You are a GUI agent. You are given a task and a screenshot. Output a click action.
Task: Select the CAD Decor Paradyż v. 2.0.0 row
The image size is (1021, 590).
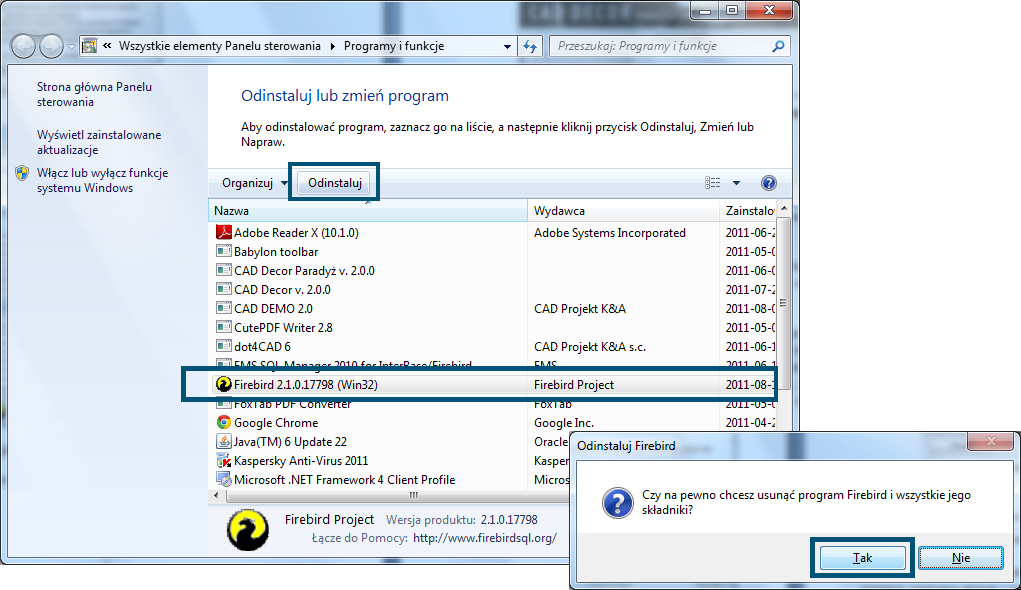click(x=494, y=270)
